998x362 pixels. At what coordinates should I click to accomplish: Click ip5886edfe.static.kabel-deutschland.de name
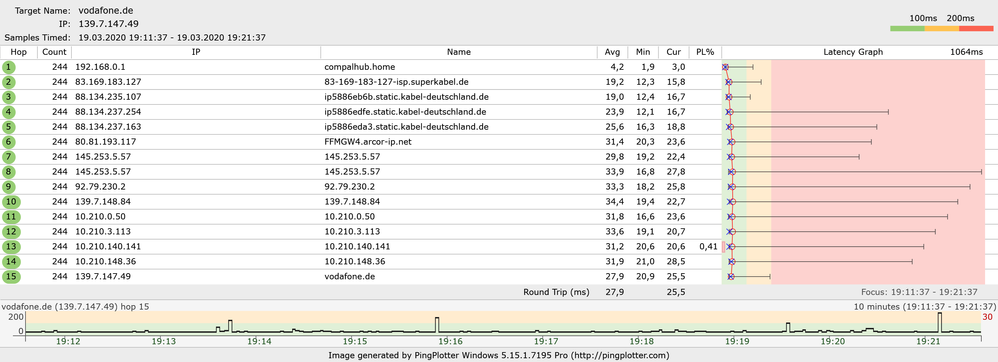406,112
